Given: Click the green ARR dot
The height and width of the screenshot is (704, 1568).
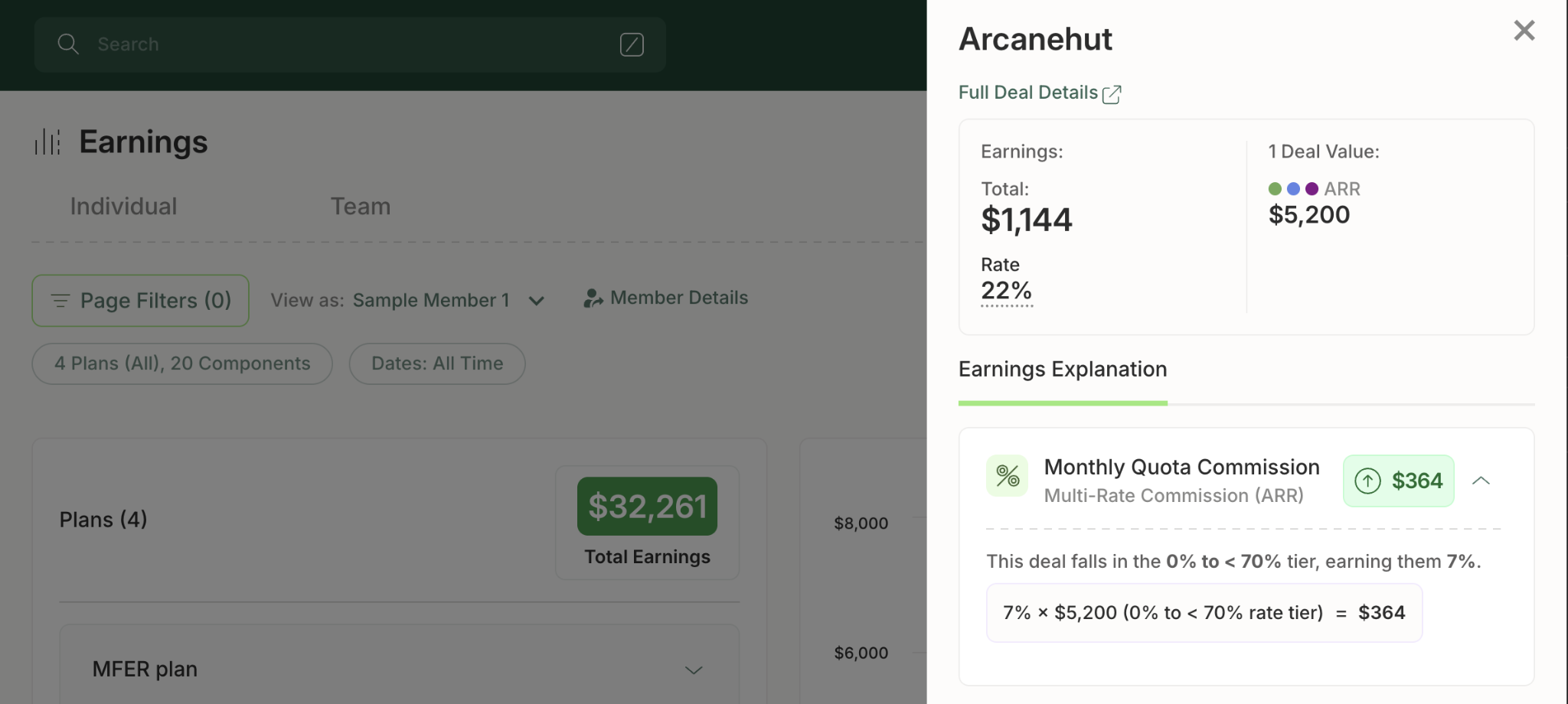Looking at the screenshot, I should point(1275,189).
